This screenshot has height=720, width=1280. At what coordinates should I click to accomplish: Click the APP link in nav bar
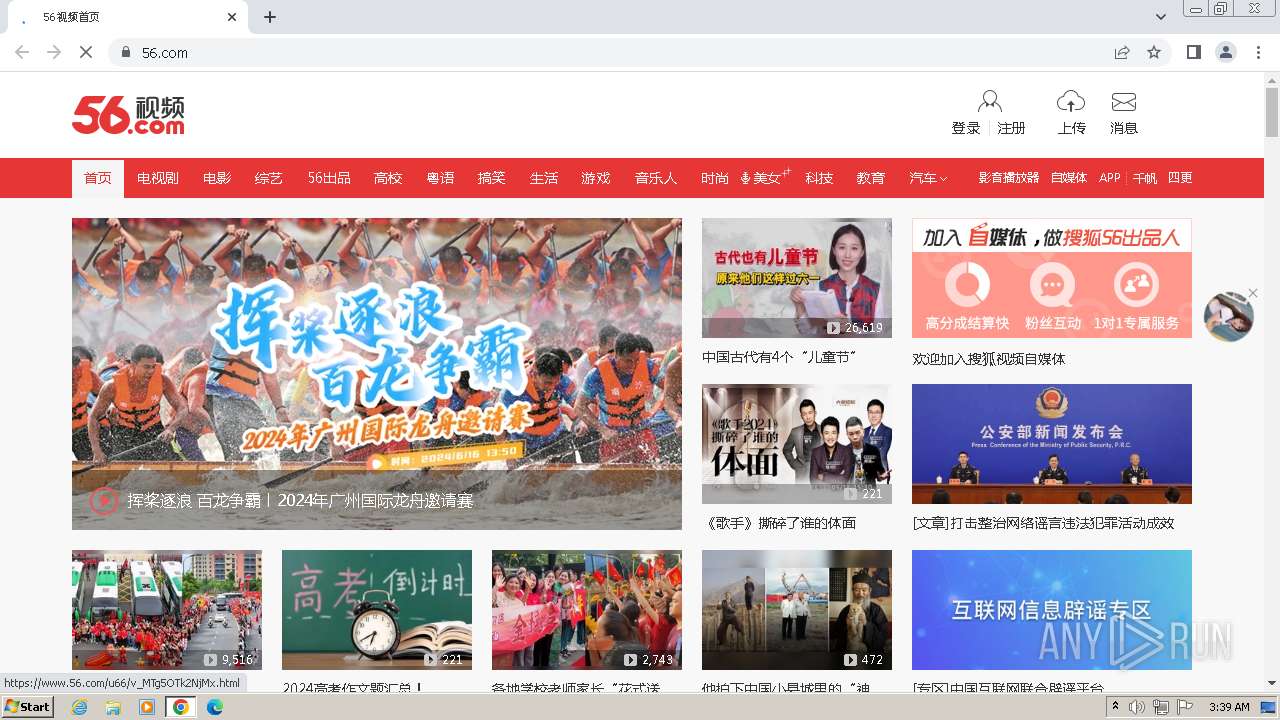coord(1110,178)
